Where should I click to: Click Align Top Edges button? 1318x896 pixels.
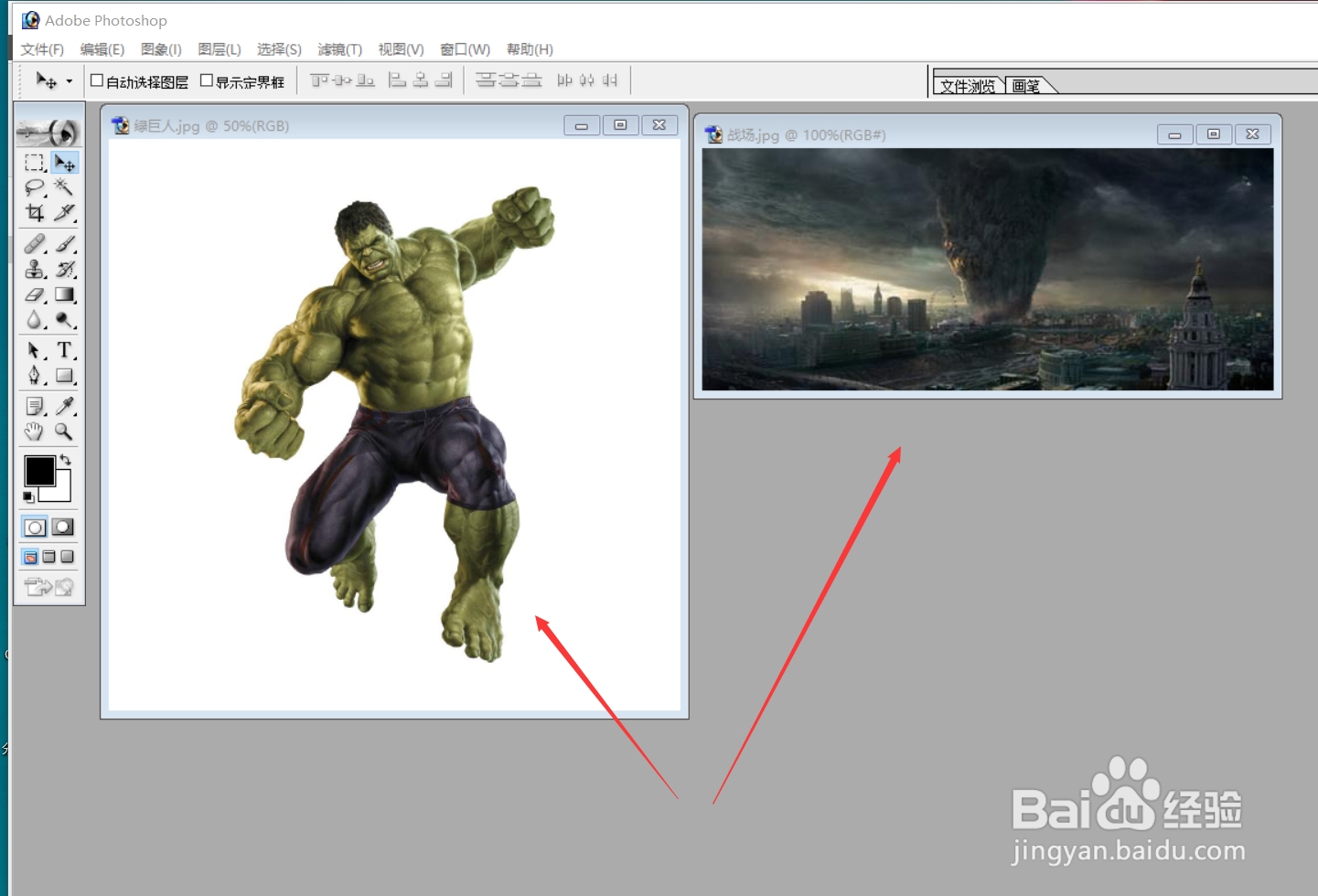[x=319, y=80]
